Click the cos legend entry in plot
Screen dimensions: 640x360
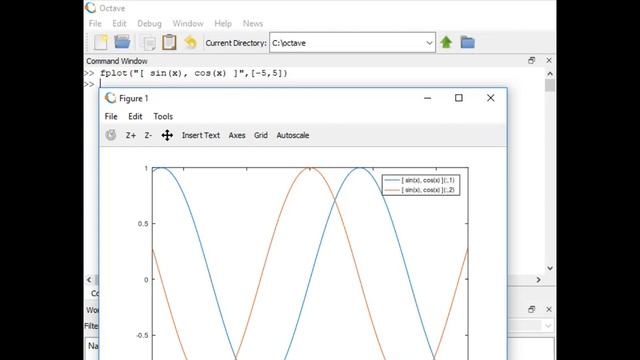420,190
